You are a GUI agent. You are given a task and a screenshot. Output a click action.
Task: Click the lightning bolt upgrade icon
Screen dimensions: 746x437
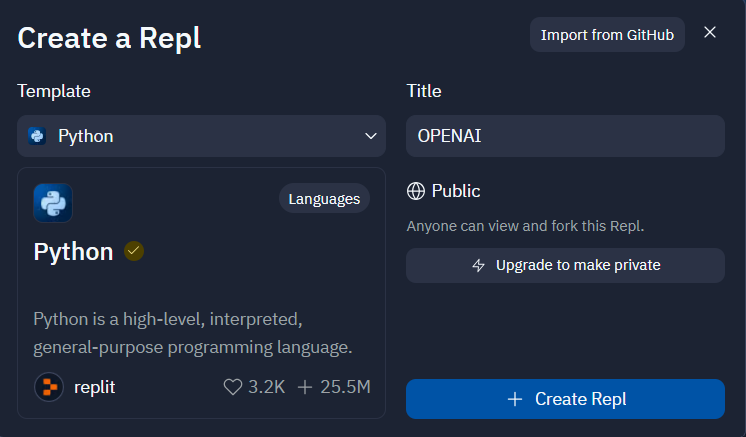pos(479,265)
